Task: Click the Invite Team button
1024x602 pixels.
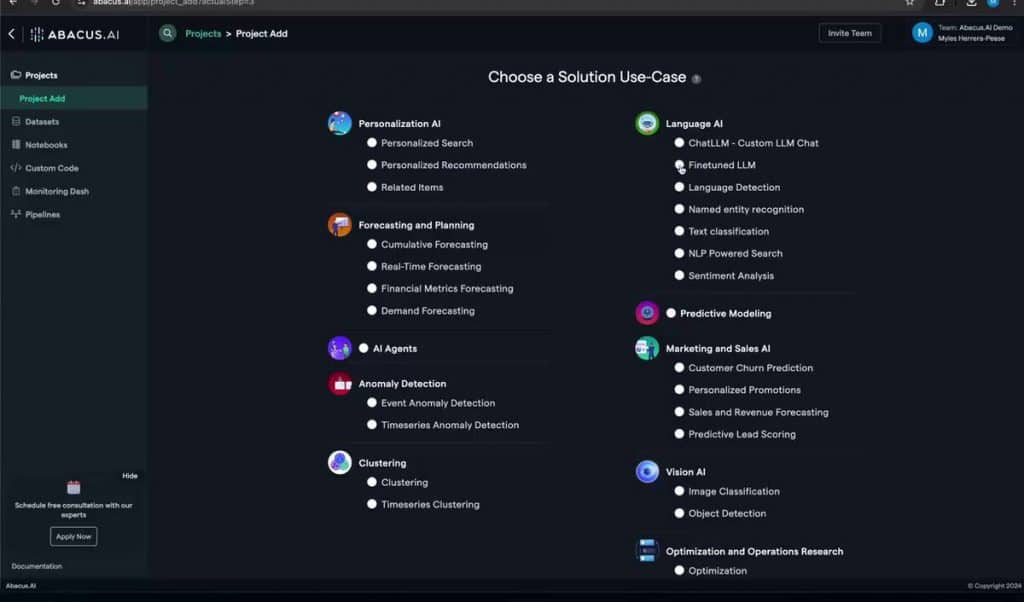Action: coord(850,33)
